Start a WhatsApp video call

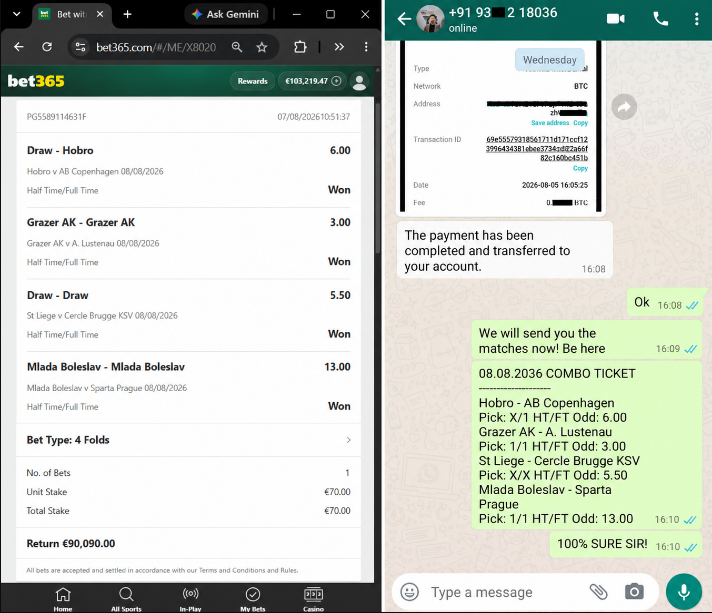pyautogui.click(x=616, y=19)
